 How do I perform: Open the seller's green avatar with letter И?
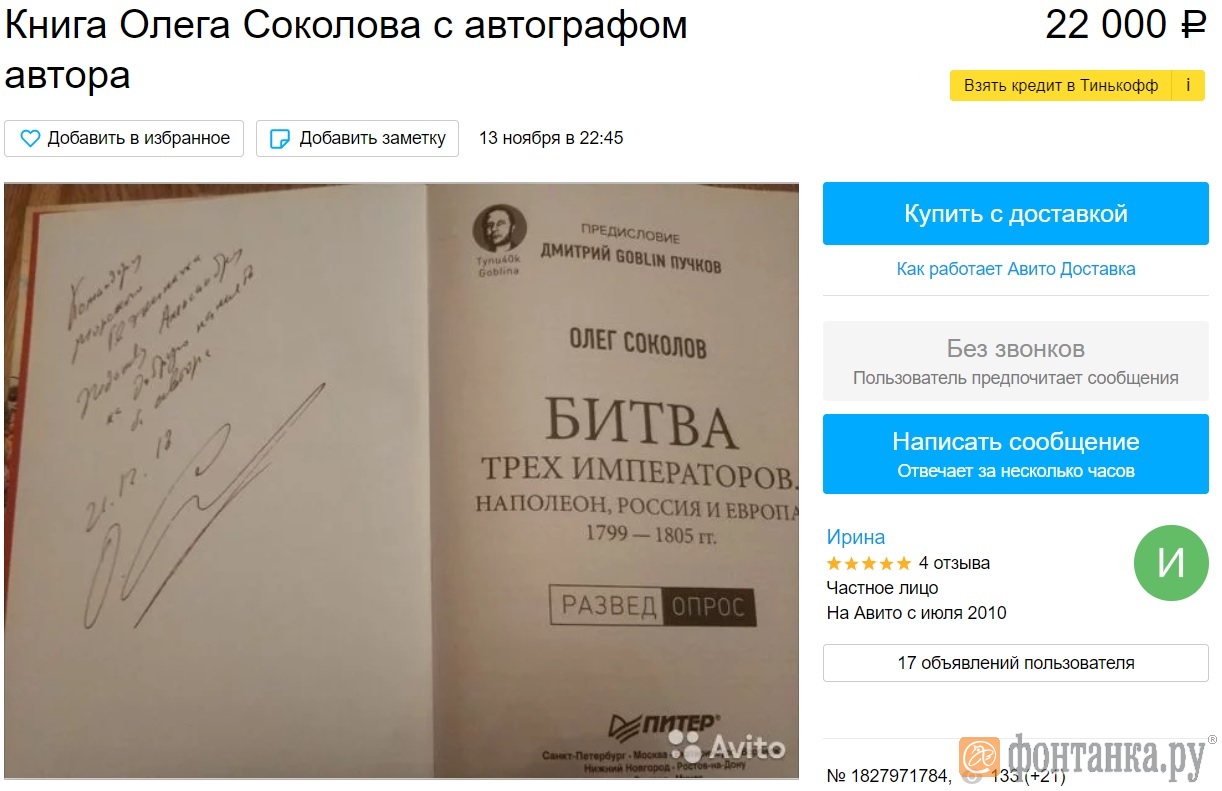(x=1171, y=563)
